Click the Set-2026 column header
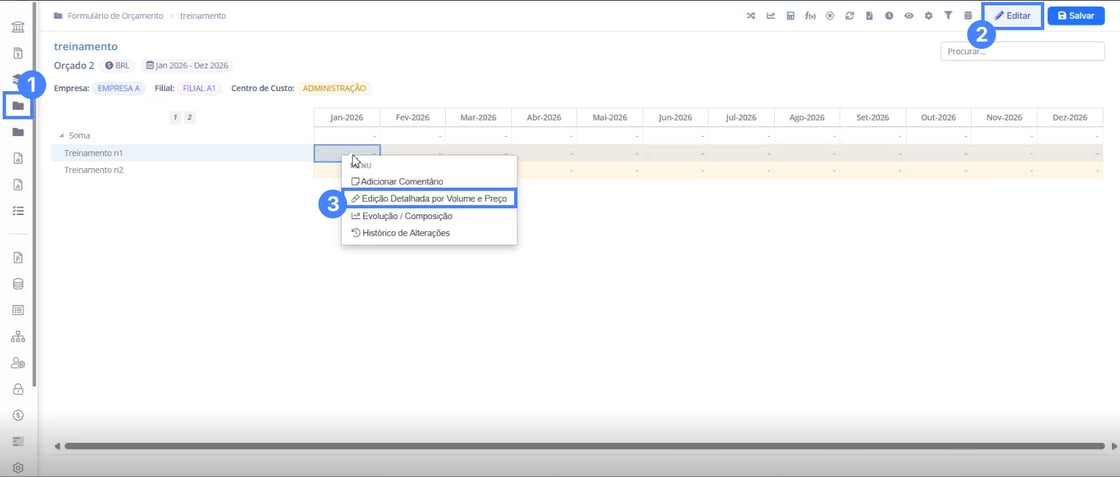1120x477 pixels. (x=873, y=117)
